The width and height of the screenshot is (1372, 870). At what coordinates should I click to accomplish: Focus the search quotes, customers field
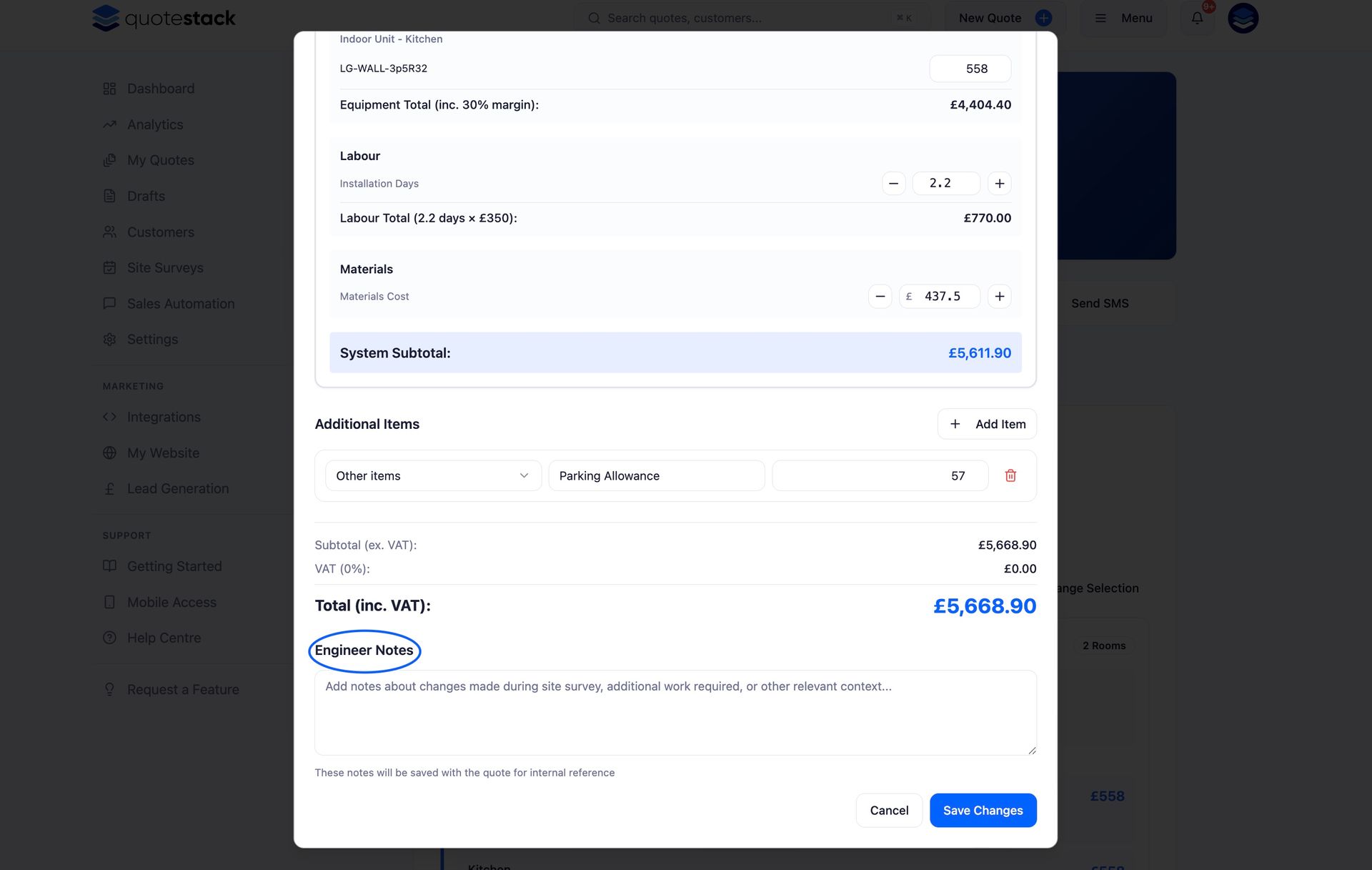(x=743, y=19)
